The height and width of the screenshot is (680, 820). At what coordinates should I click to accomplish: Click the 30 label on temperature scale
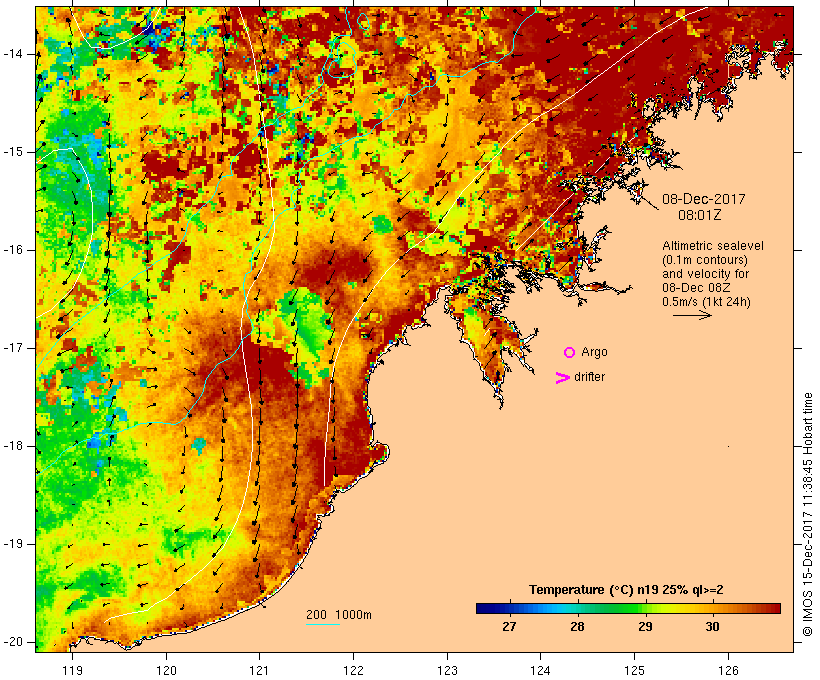coord(712,627)
